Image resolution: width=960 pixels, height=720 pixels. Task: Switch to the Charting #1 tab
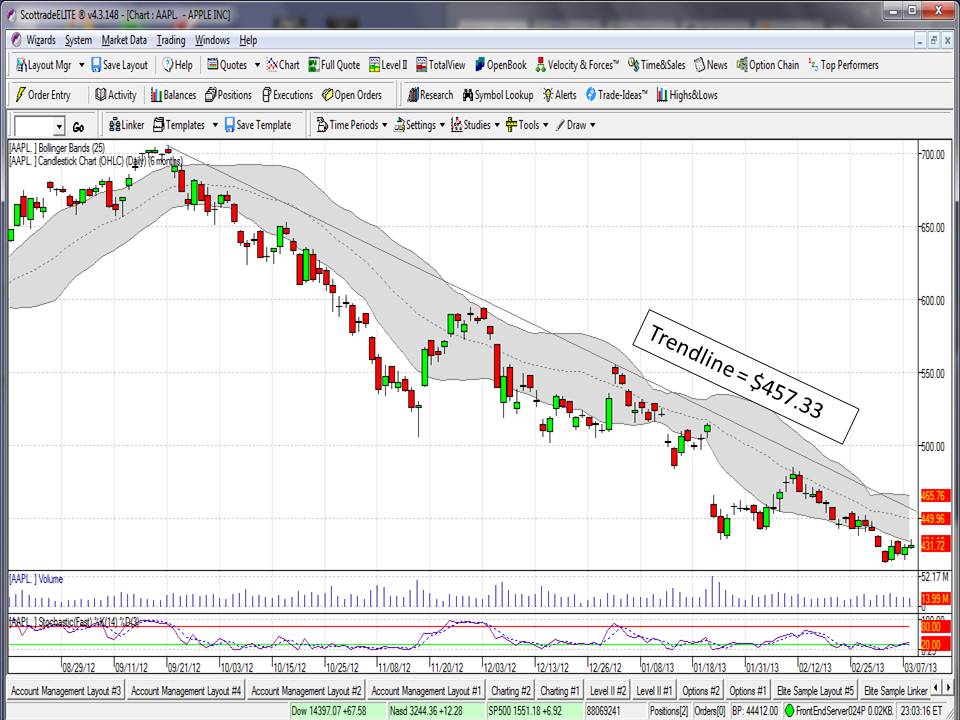click(558, 689)
